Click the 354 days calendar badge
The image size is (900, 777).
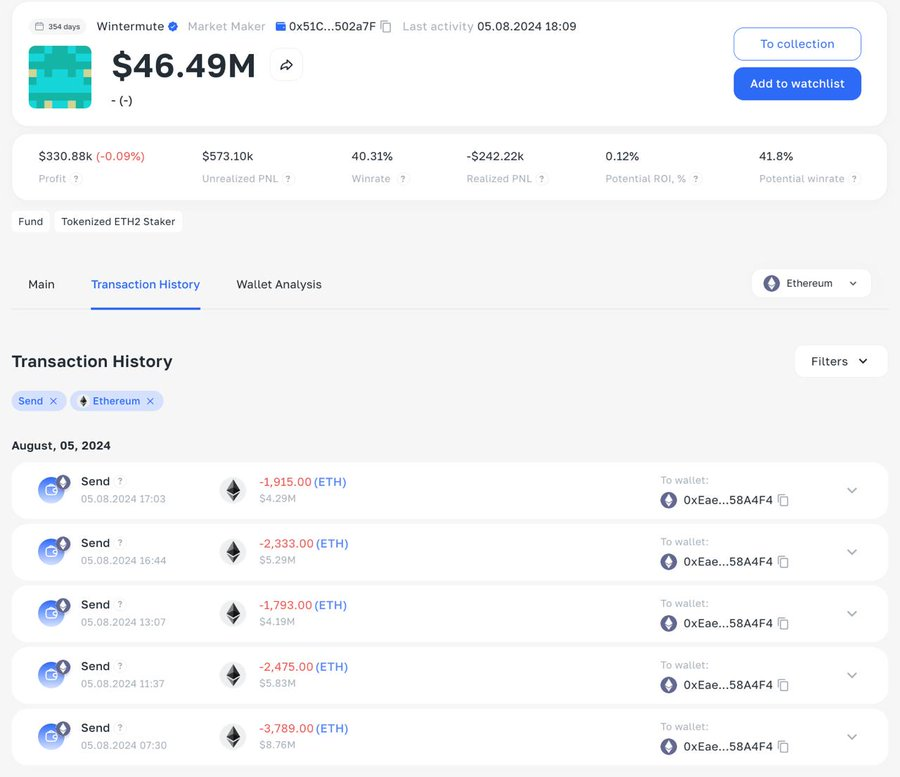[57, 26]
